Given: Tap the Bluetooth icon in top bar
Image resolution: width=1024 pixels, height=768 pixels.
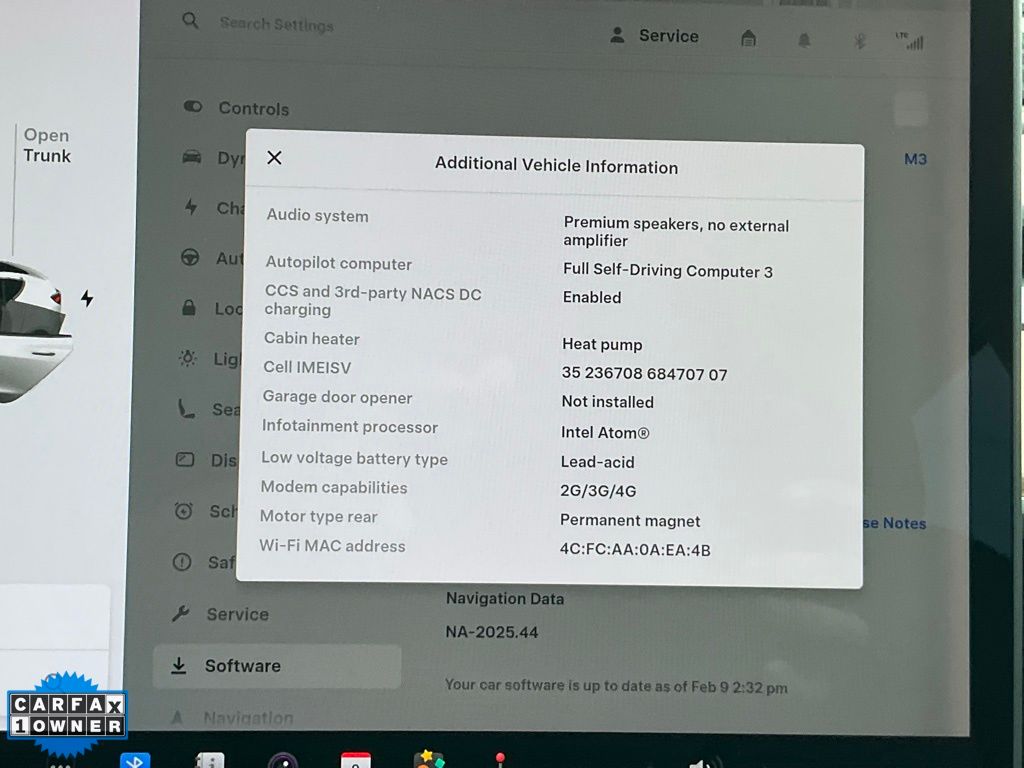Looking at the screenshot, I should tap(858, 41).
